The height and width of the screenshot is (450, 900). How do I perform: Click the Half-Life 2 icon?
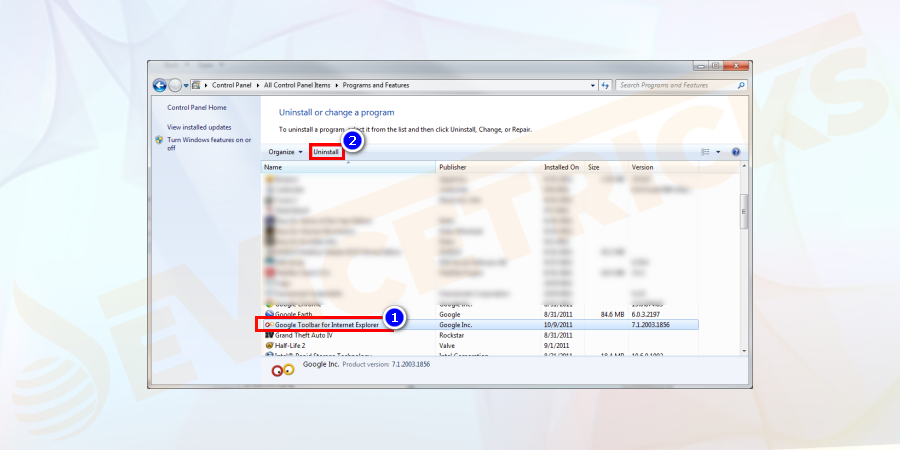(269, 345)
